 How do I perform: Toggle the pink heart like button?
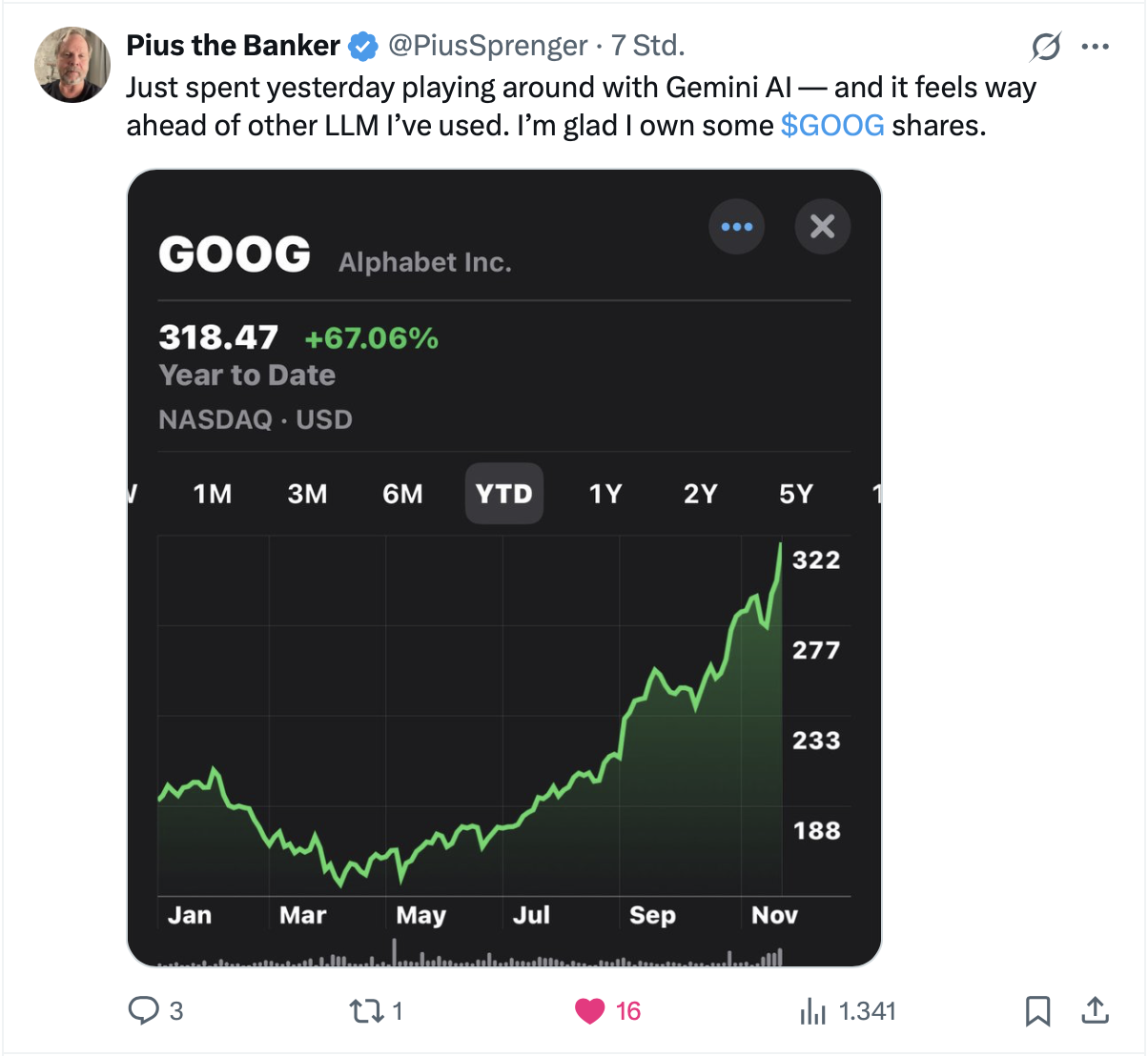[x=590, y=1010]
